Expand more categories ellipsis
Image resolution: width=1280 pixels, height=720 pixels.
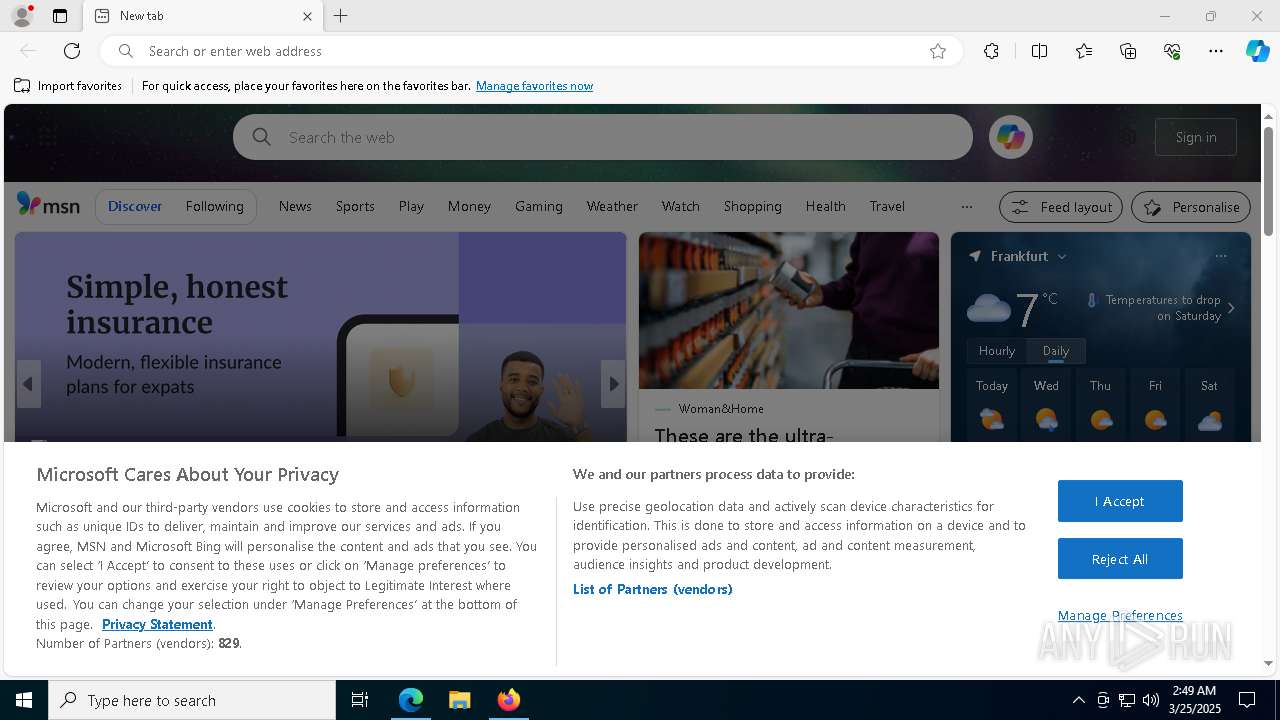966,207
